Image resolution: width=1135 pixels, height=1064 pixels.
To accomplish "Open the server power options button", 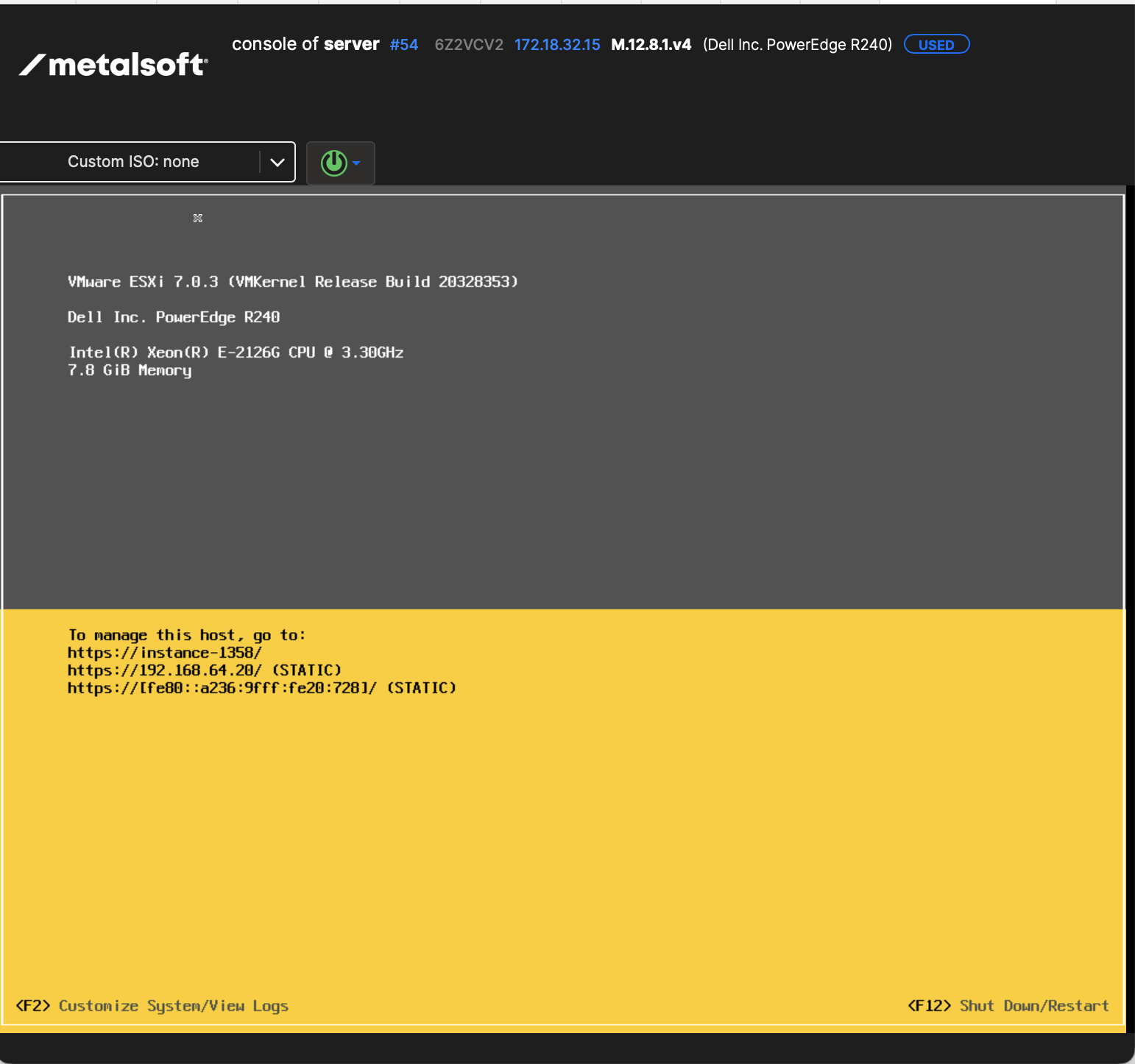I will tap(340, 163).
